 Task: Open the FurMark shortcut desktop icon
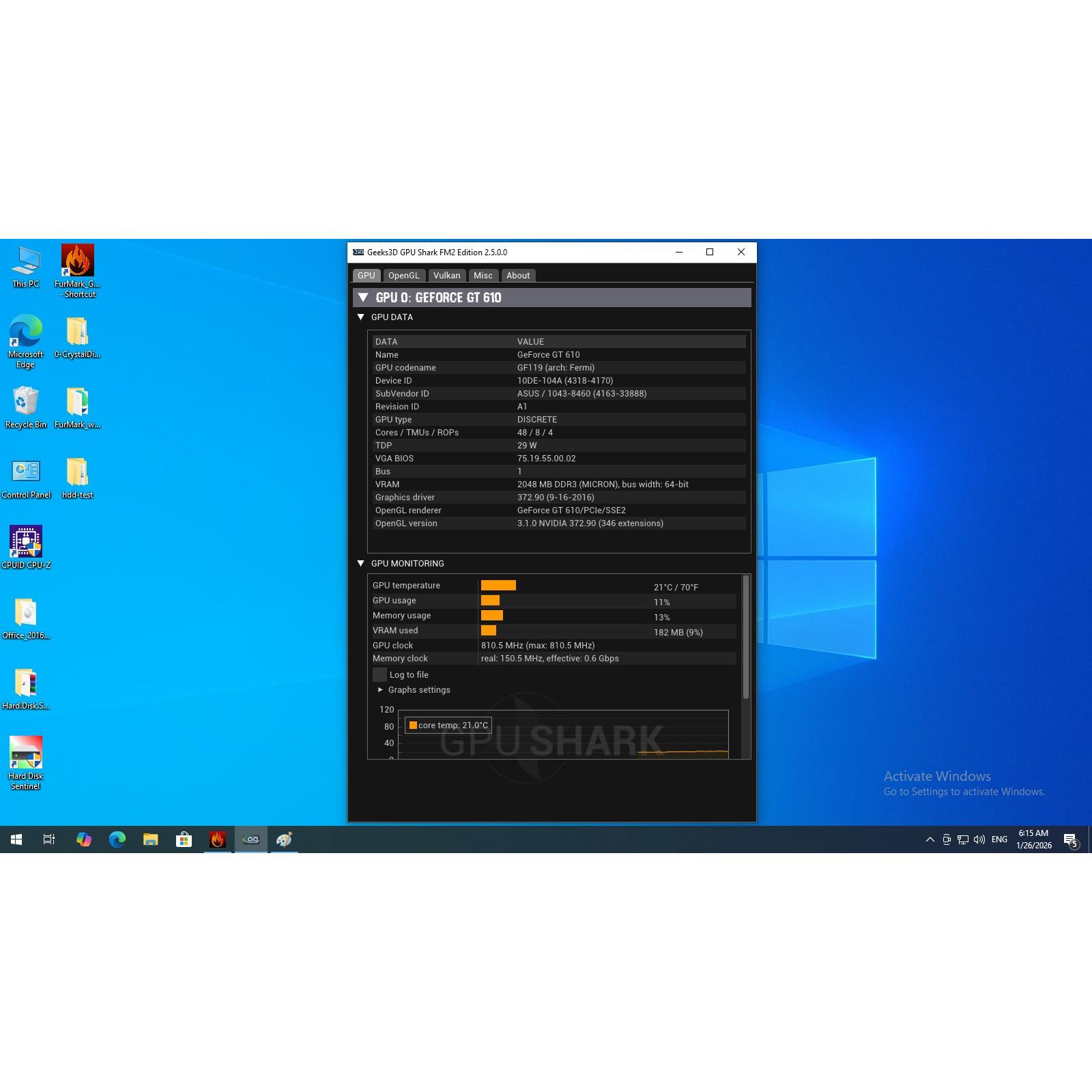77,262
